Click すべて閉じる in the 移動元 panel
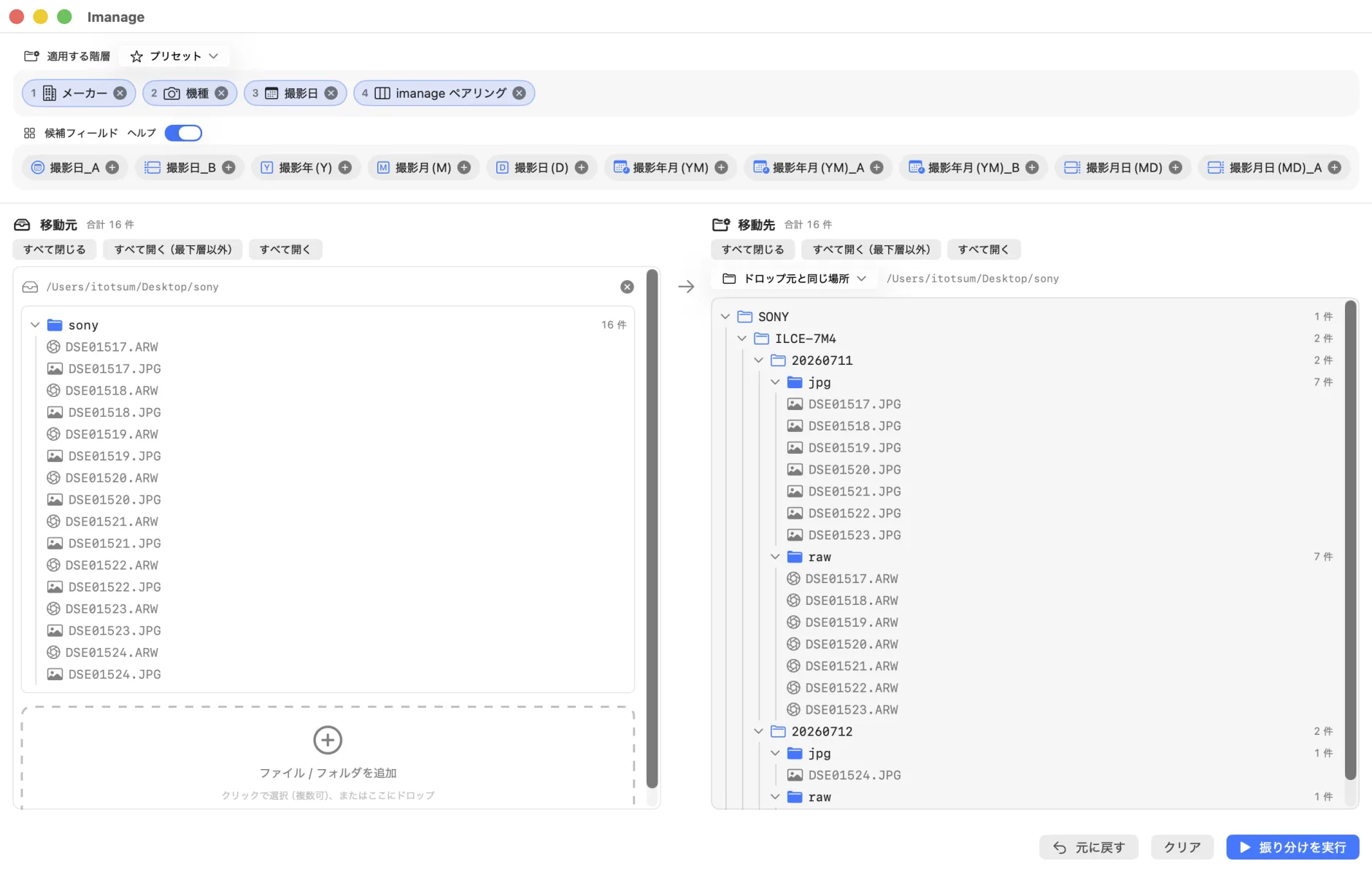 pos(55,250)
